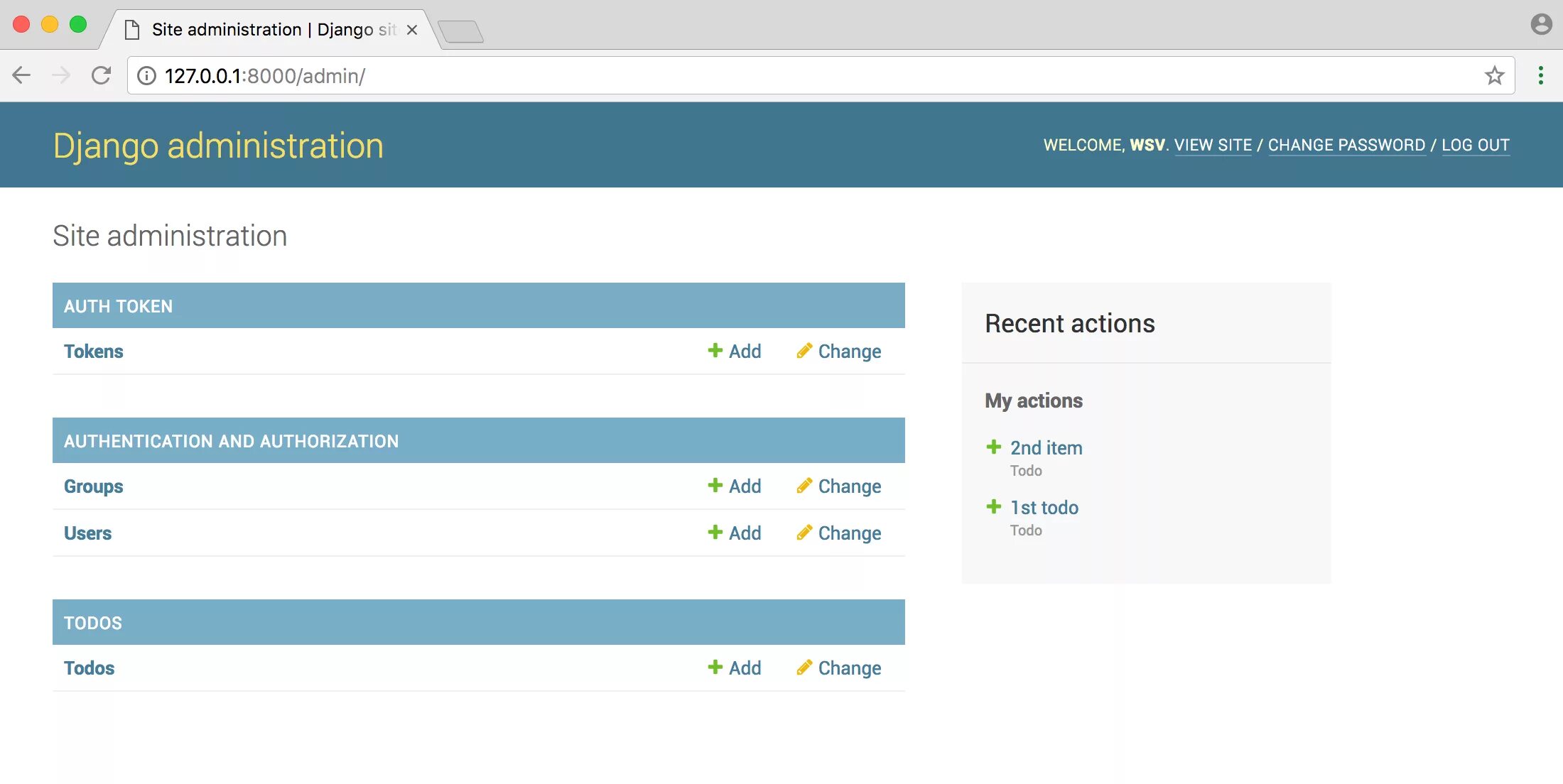Click the browser back arrow
The height and width of the screenshot is (784, 1563).
[x=22, y=75]
